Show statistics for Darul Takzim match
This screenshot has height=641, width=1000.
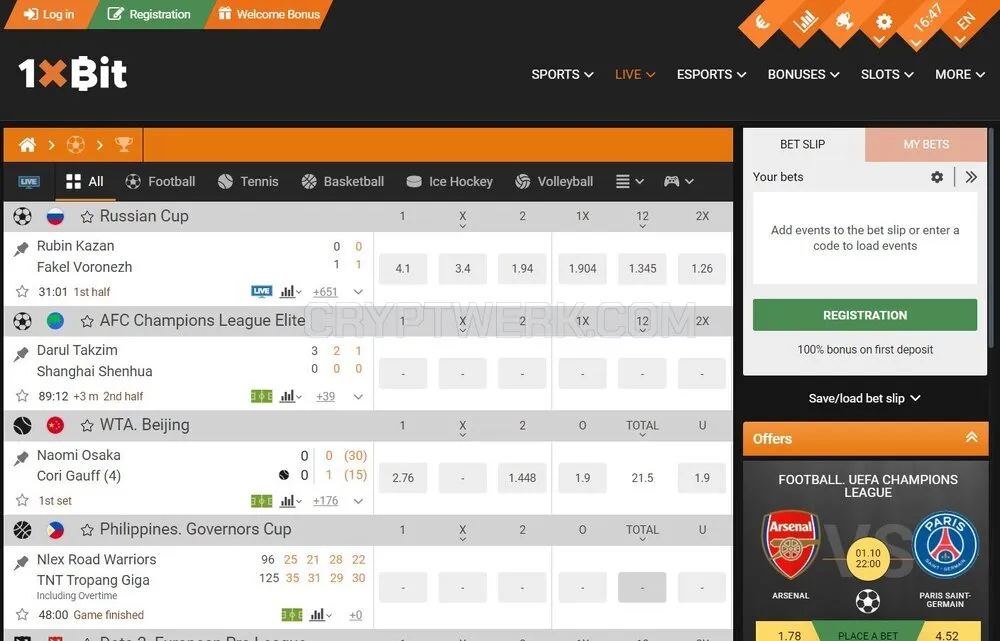pos(290,396)
